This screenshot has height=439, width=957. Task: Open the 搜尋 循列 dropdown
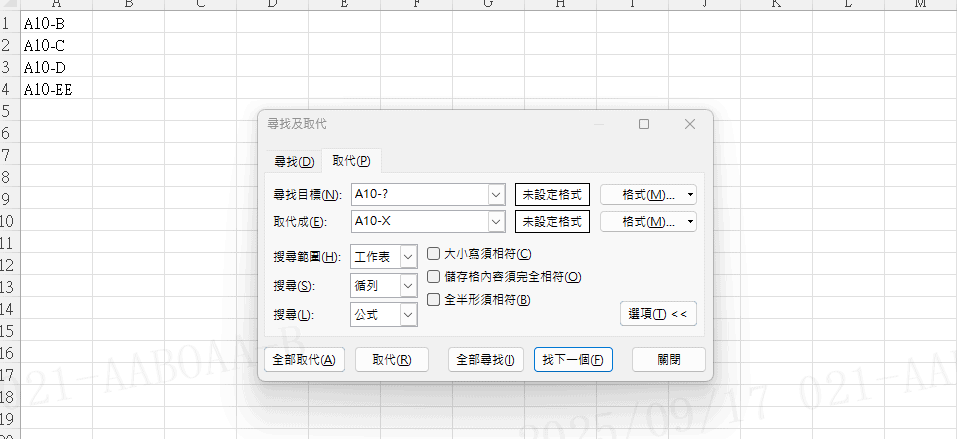coord(407,286)
